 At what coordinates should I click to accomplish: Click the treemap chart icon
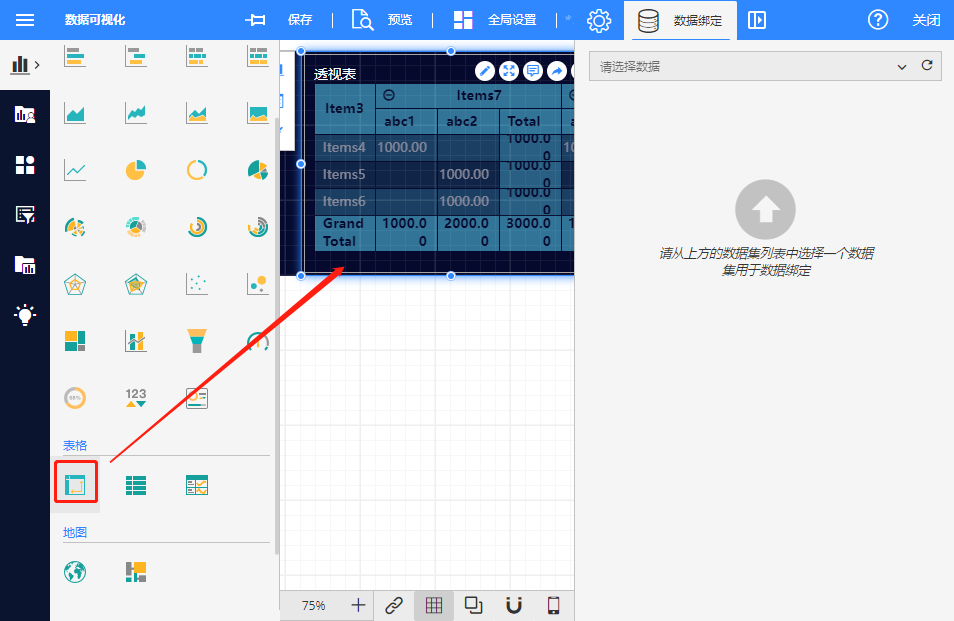(75, 341)
